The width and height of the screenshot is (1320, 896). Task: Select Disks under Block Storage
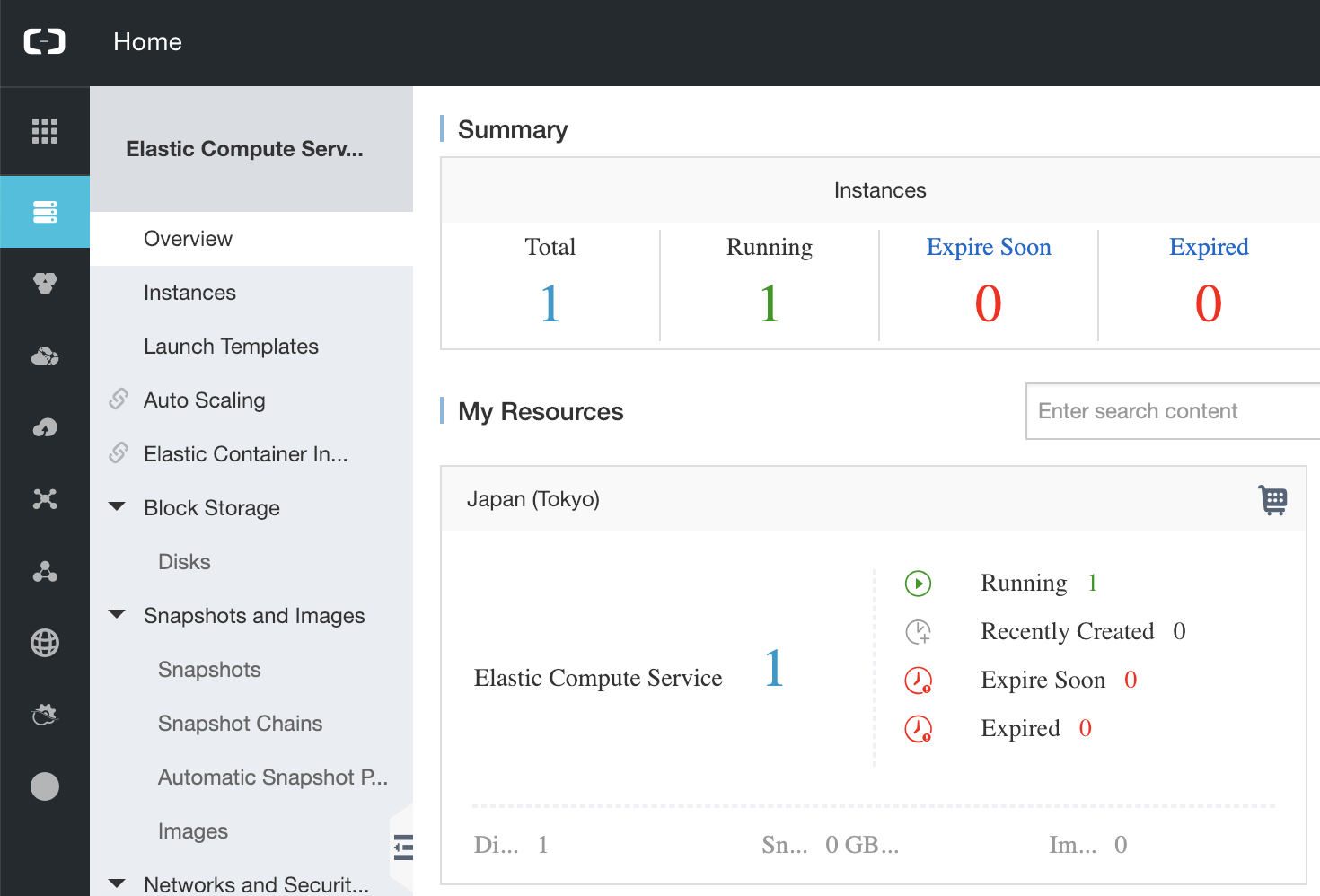coord(184,562)
